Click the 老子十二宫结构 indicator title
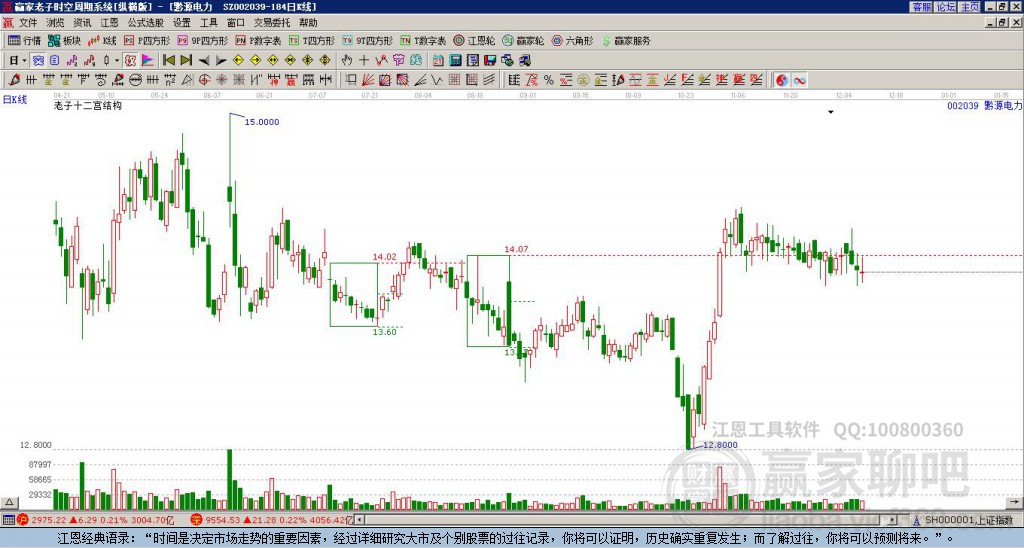Screen dimensions: 1024x548 88,105
